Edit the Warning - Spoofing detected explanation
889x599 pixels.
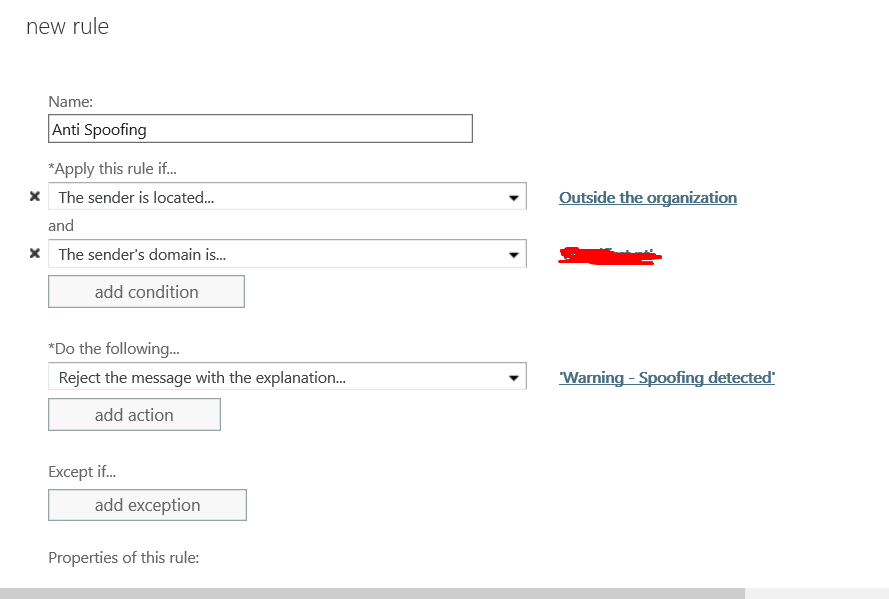667,377
